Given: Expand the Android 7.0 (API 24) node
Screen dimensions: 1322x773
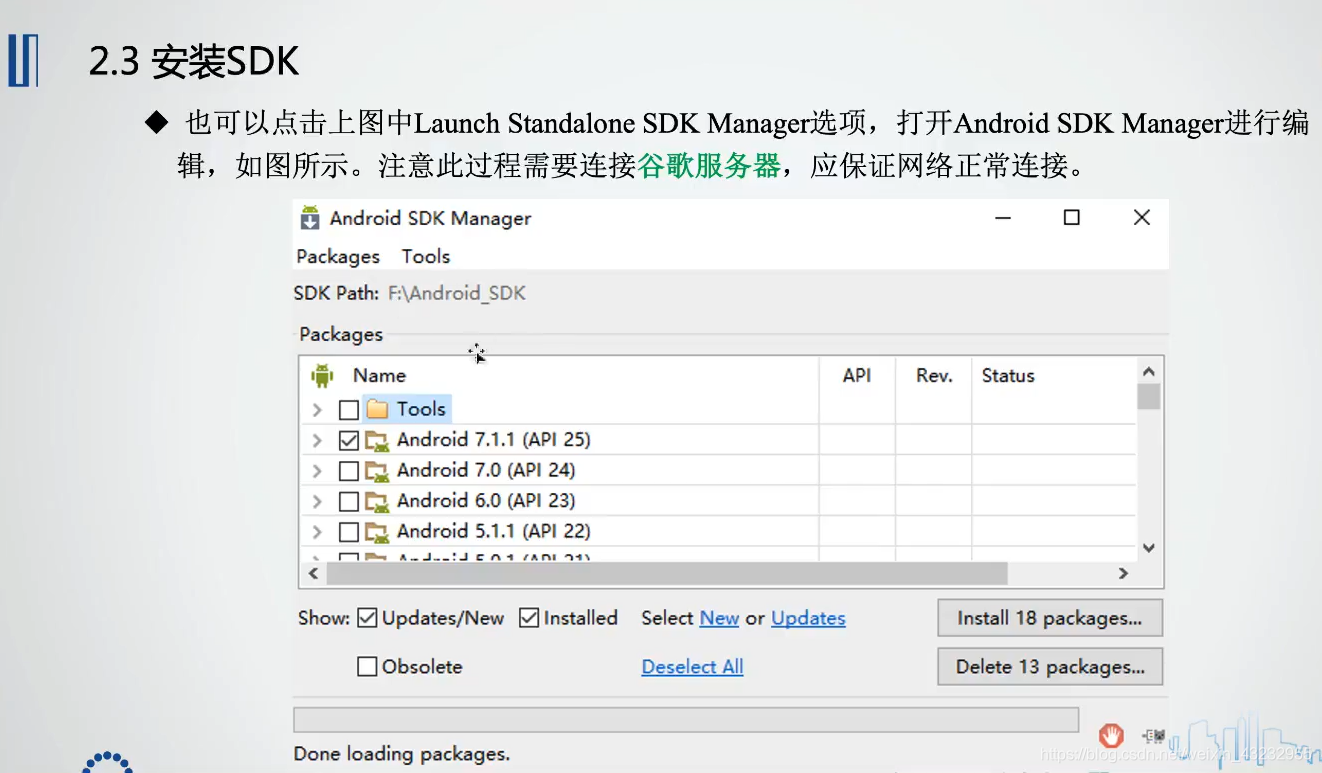Looking at the screenshot, I should (317, 471).
